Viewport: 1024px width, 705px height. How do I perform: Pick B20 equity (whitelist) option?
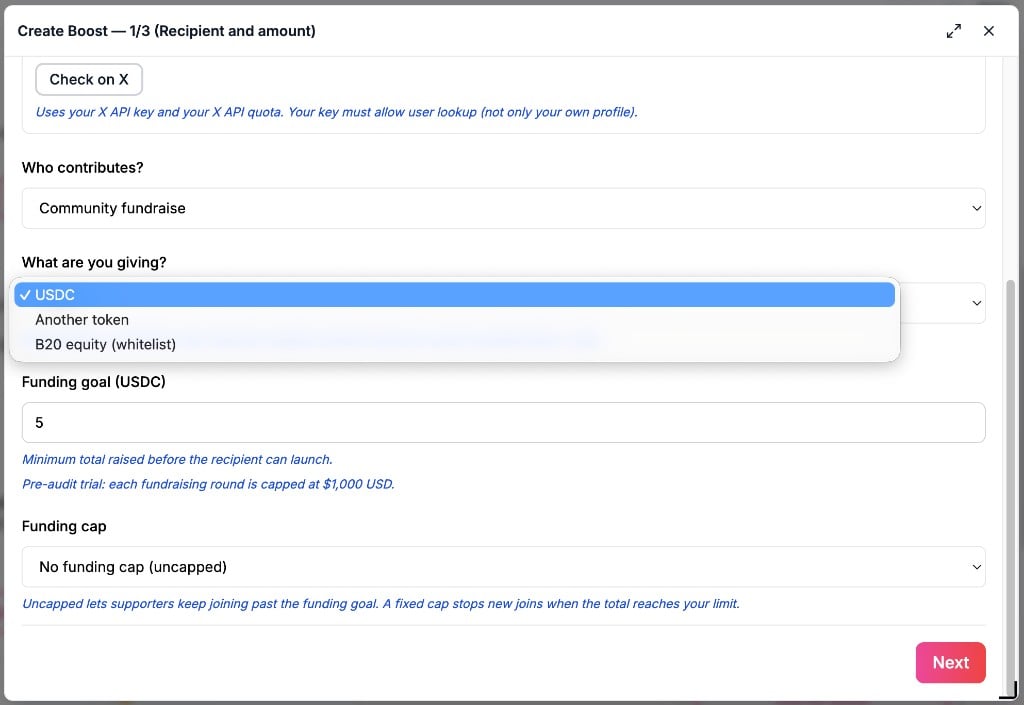(x=455, y=344)
